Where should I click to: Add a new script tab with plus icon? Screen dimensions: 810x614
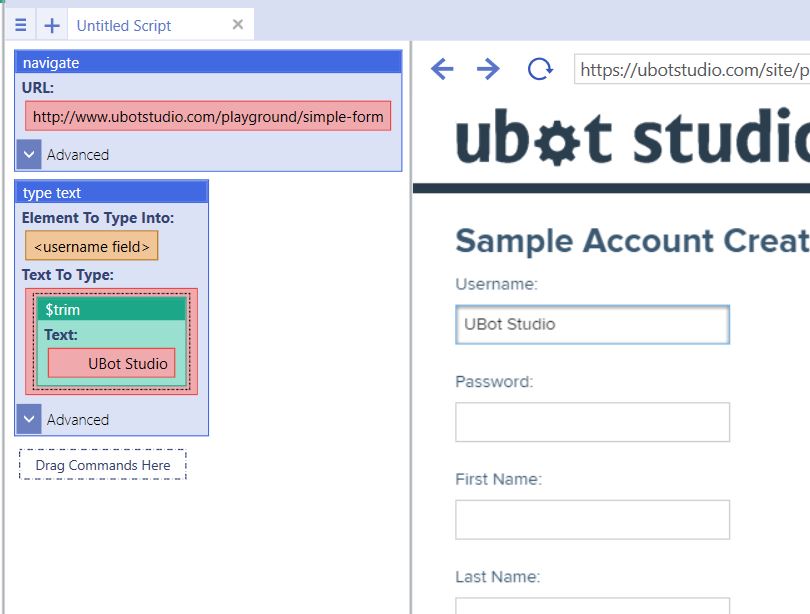[52, 25]
